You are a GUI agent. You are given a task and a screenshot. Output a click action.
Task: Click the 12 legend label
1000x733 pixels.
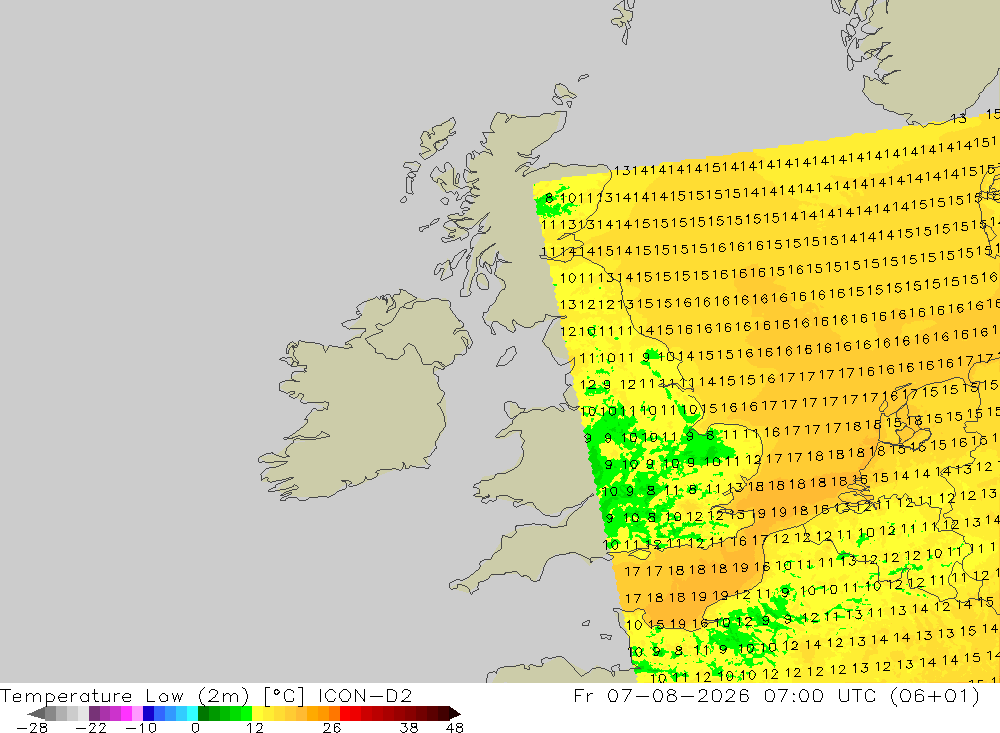pyautogui.click(x=255, y=728)
